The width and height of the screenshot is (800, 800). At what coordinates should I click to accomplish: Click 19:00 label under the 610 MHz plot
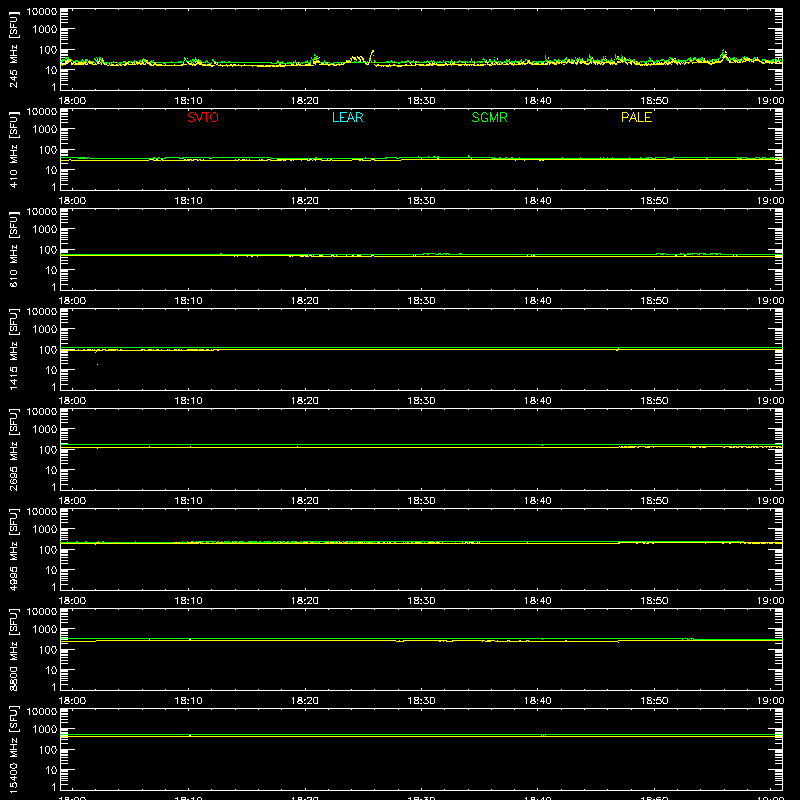click(770, 301)
